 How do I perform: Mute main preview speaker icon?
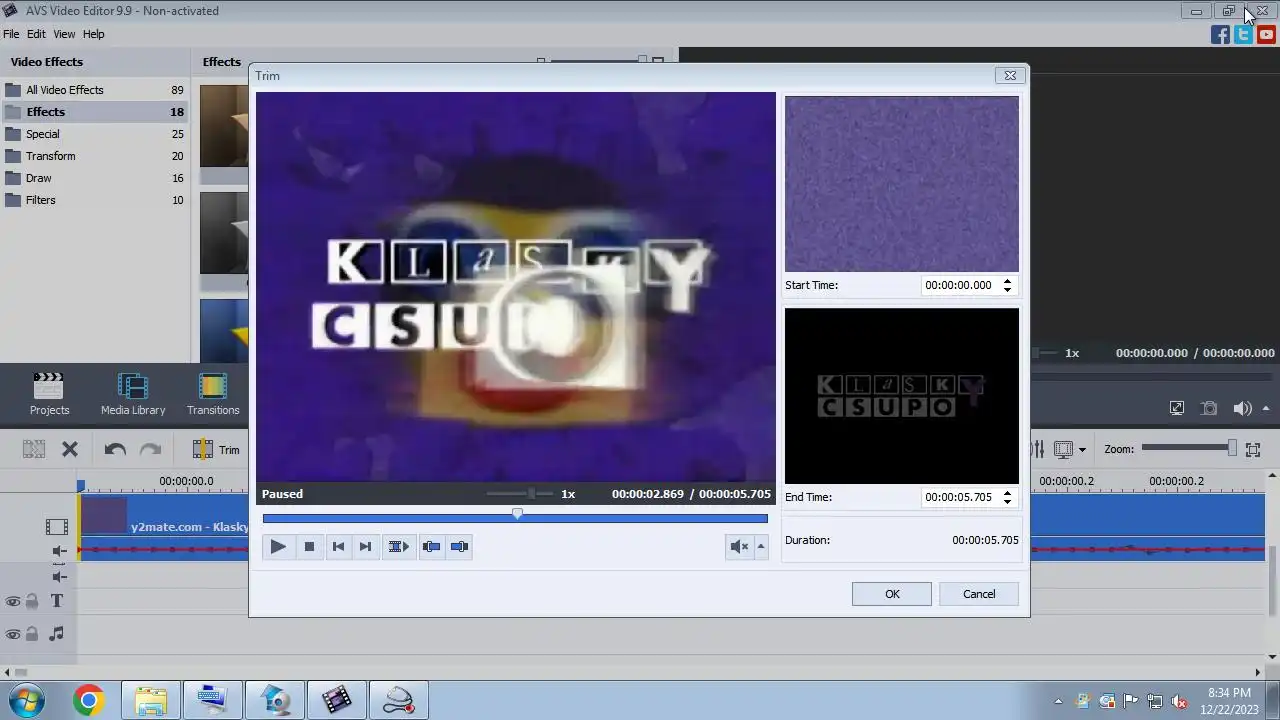[x=1242, y=408]
